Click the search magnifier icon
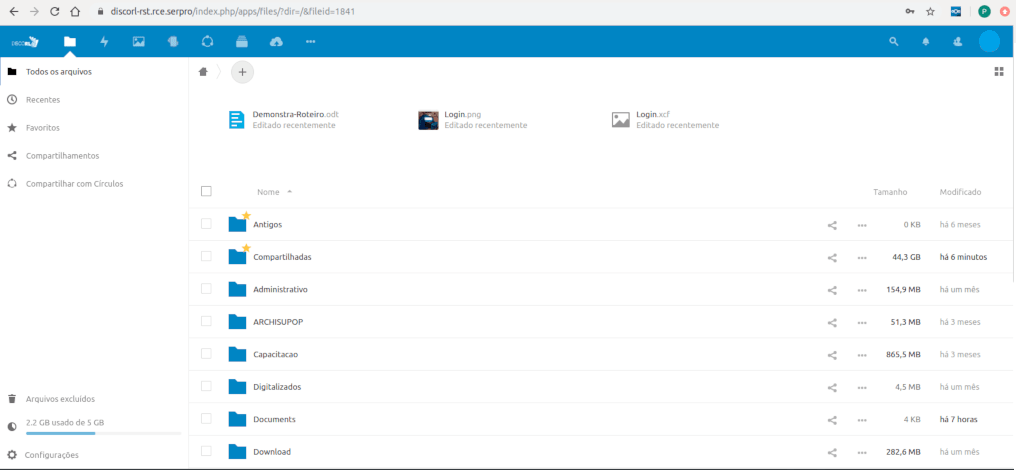The image size is (1017, 472). pyautogui.click(x=894, y=42)
